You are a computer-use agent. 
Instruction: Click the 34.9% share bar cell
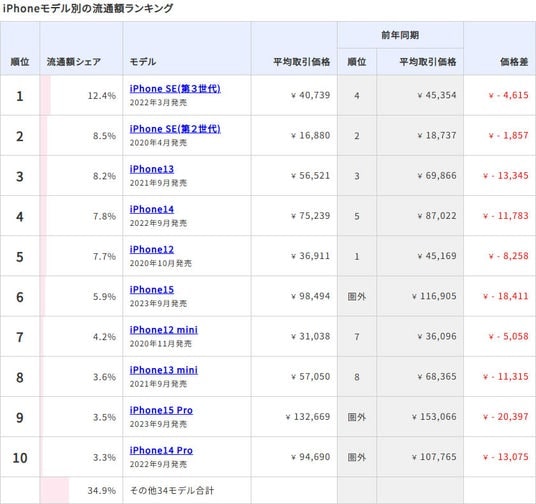(x=81, y=490)
